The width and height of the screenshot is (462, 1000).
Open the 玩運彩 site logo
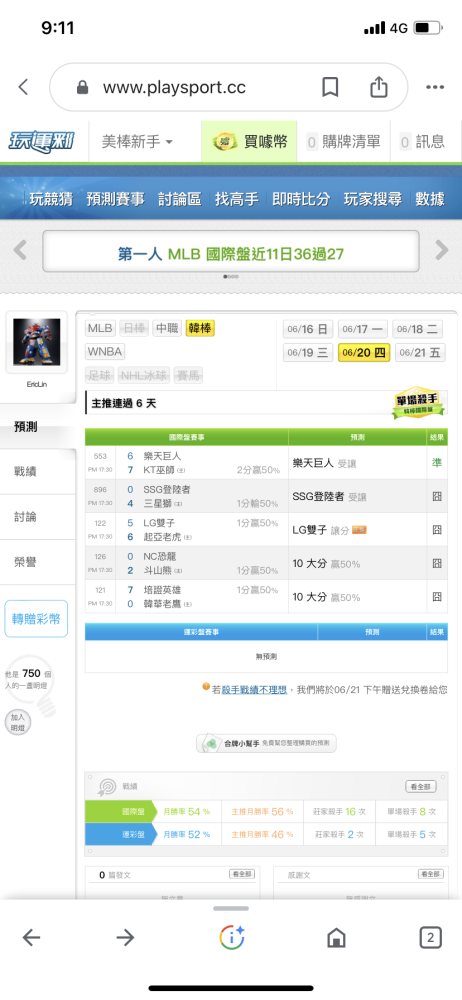pos(41,141)
